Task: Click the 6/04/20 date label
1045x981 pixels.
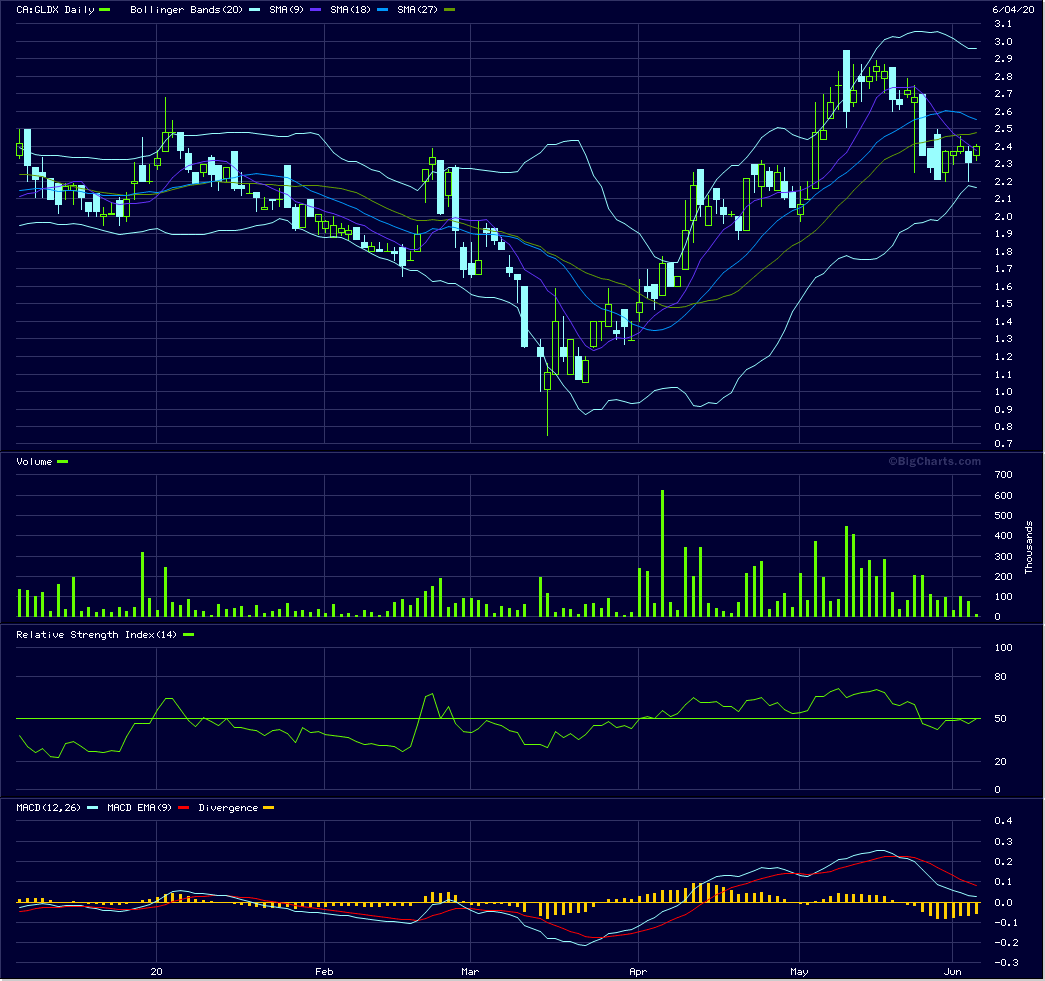Action: coord(1013,10)
